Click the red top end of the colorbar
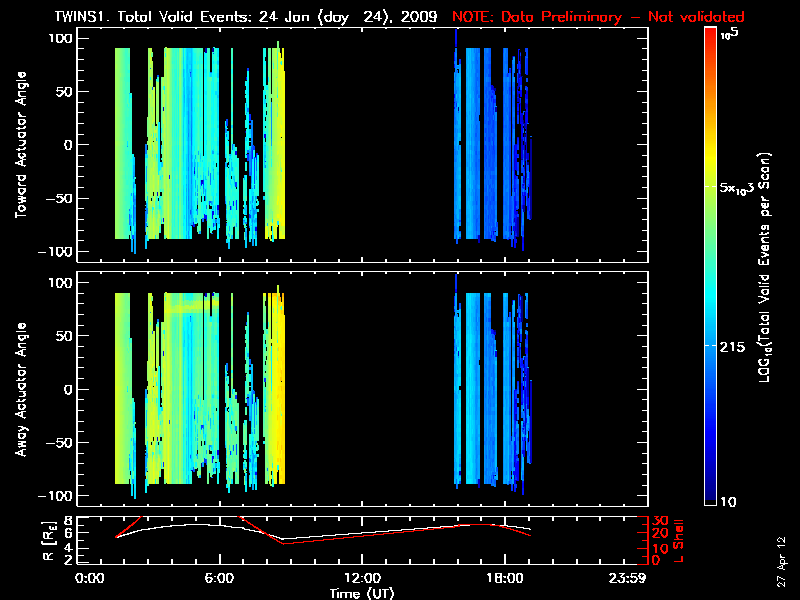800x600 pixels. point(710,34)
